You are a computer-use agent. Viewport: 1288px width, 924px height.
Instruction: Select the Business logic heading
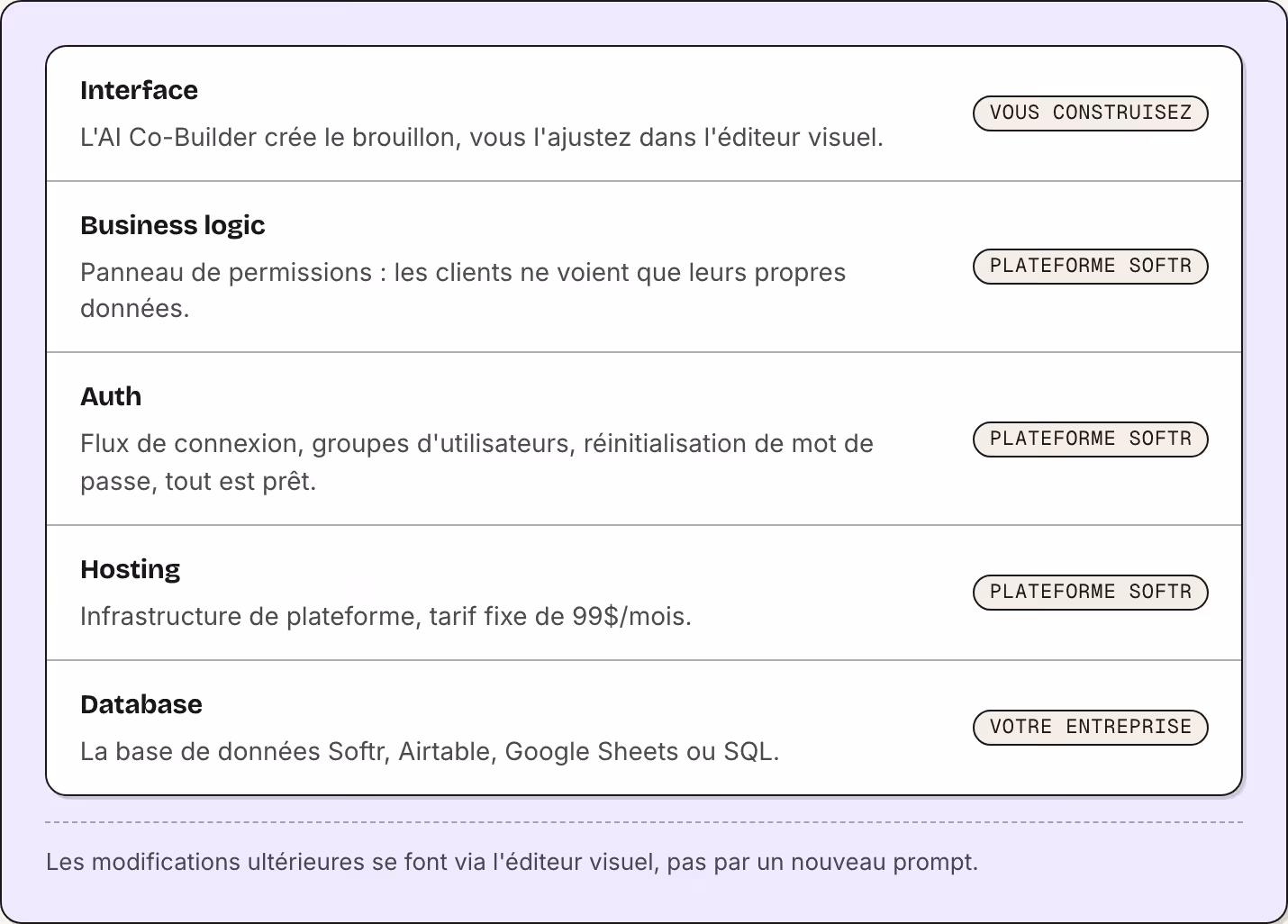172,225
